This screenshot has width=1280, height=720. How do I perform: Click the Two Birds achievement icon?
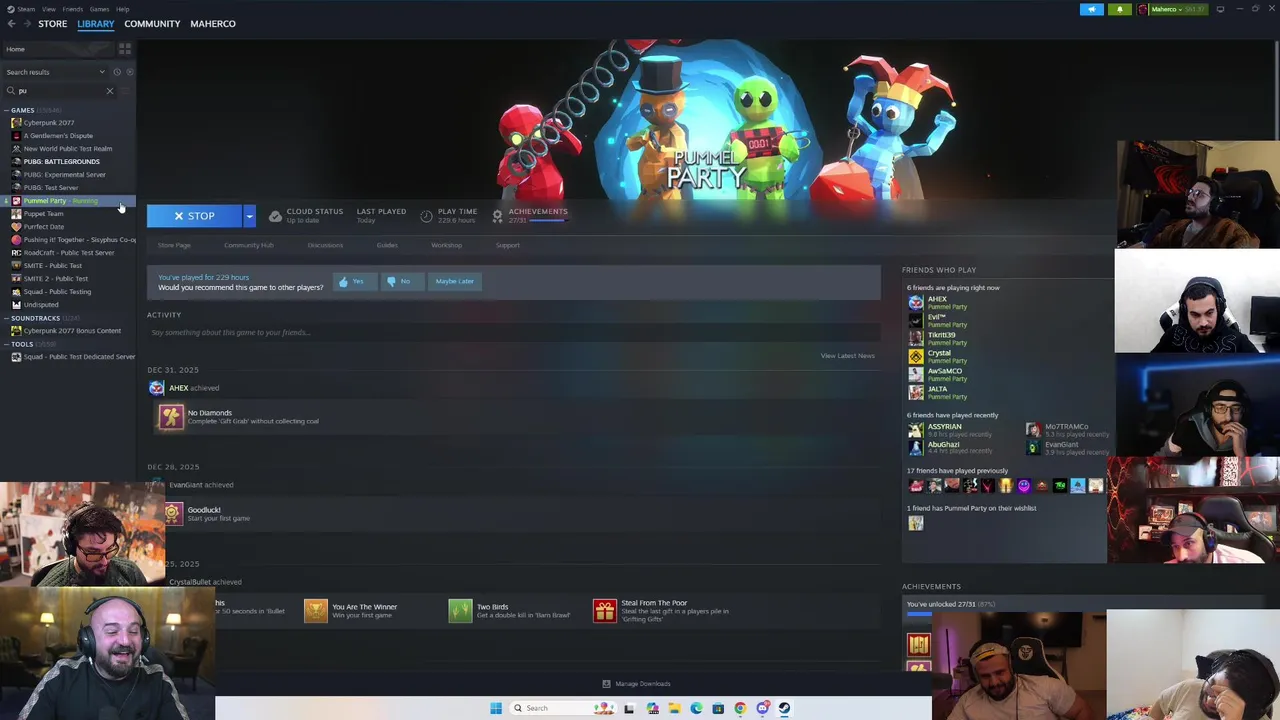click(x=460, y=610)
